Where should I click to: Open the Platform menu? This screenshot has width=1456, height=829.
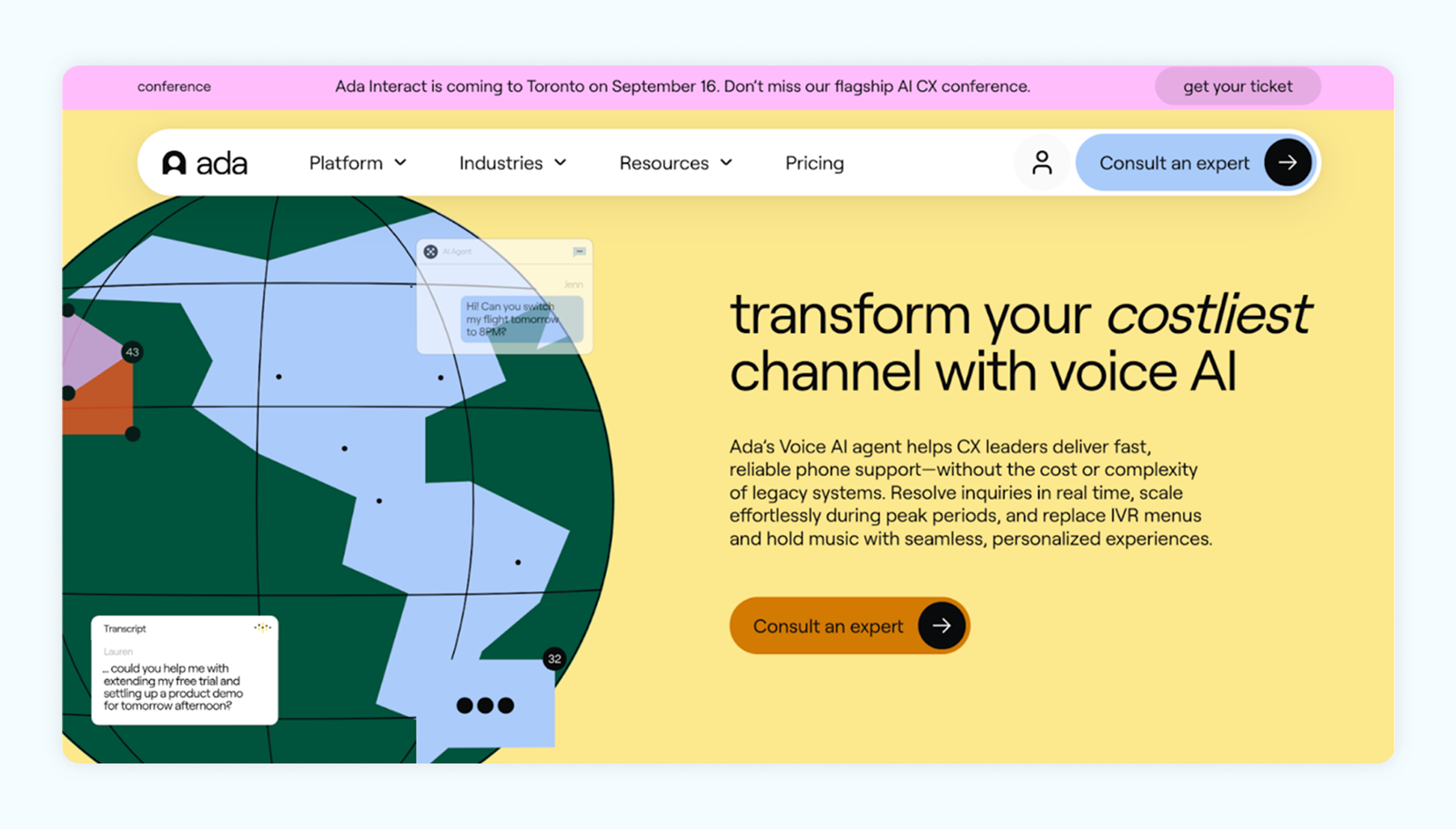pyautogui.click(x=358, y=163)
